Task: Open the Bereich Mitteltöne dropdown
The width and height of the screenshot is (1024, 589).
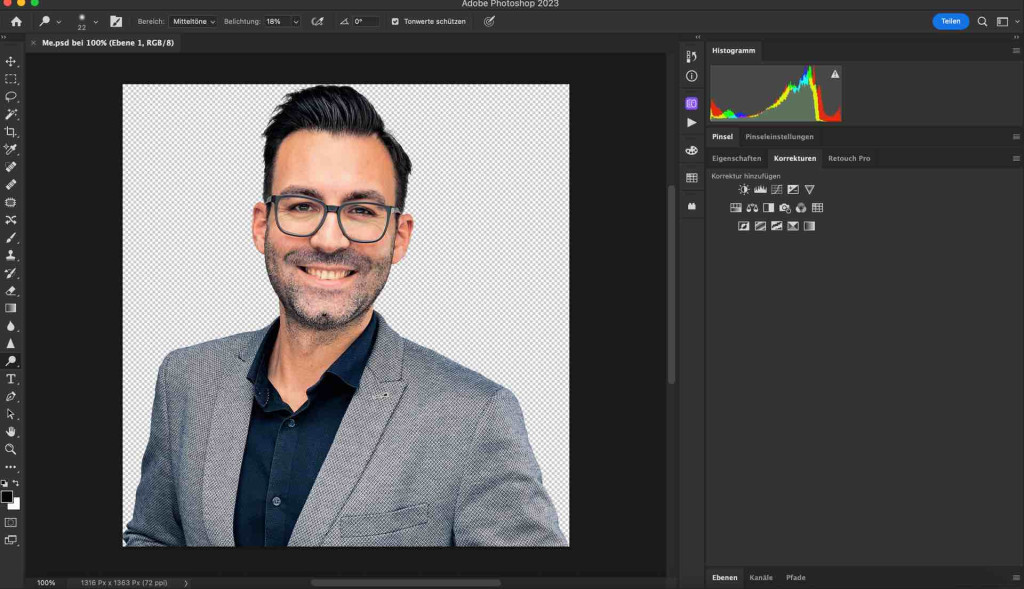Action: click(x=194, y=21)
